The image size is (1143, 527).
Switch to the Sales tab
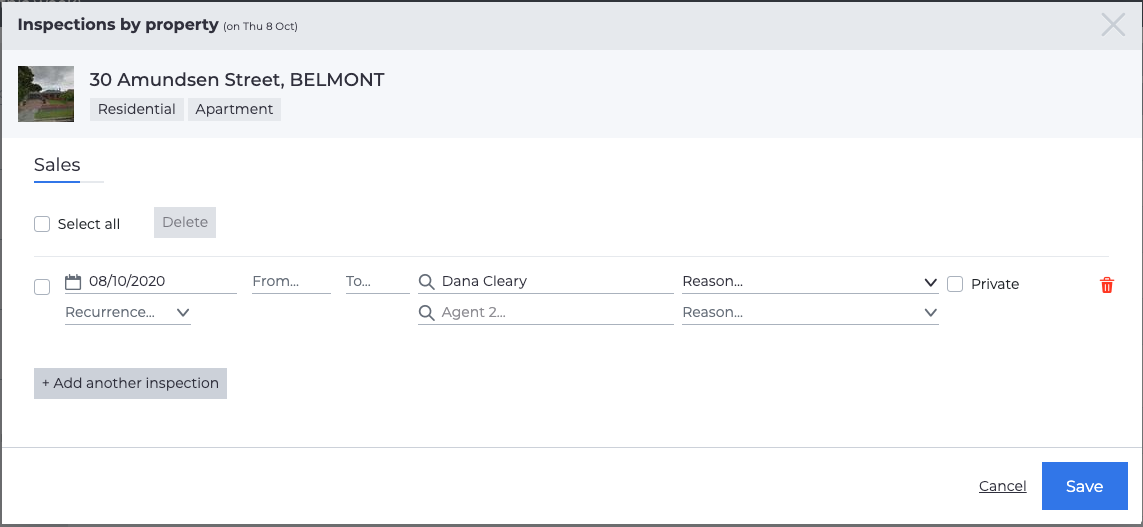(57, 165)
